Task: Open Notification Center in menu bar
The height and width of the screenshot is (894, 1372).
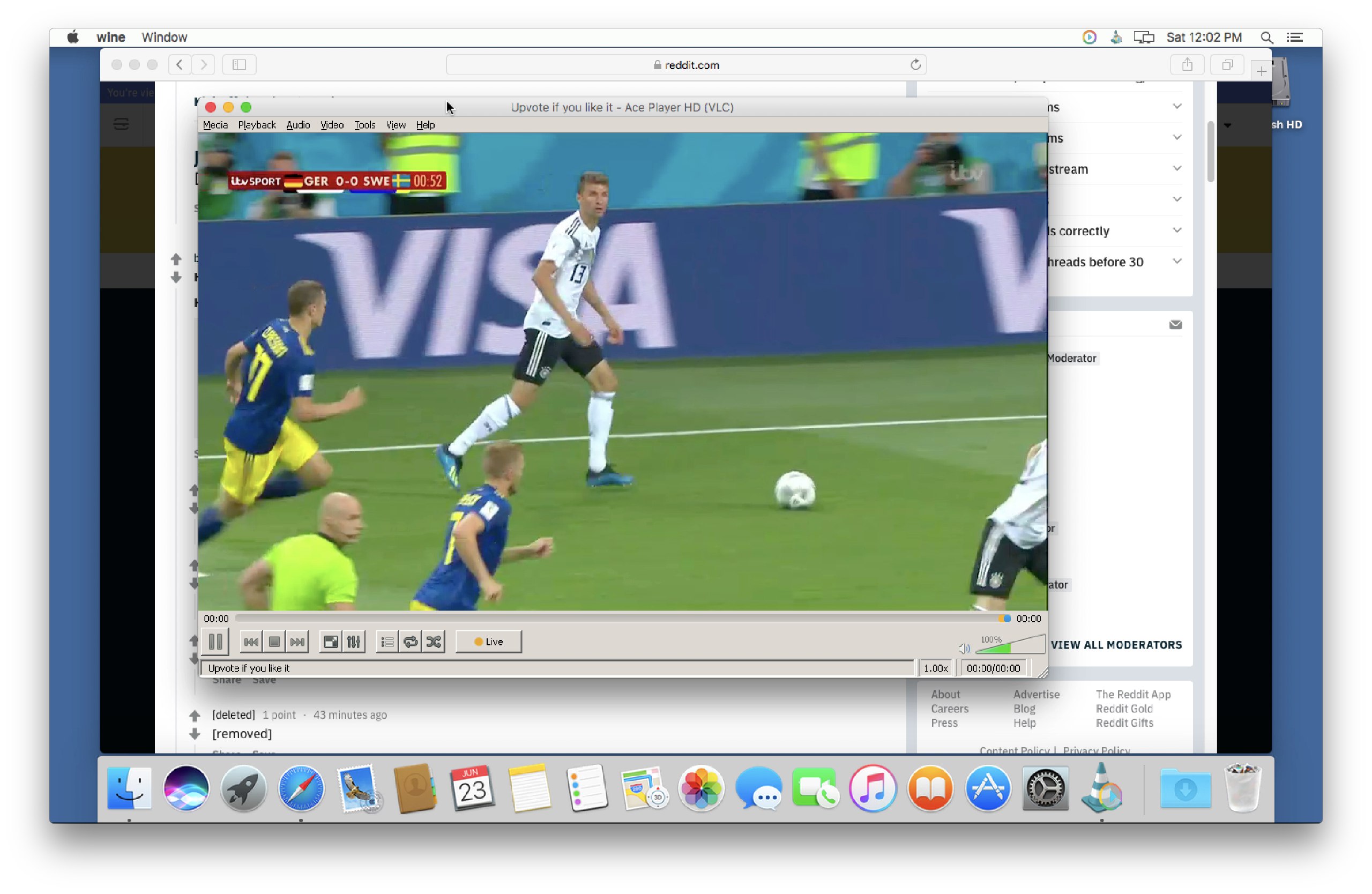Action: coord(1295,37)
